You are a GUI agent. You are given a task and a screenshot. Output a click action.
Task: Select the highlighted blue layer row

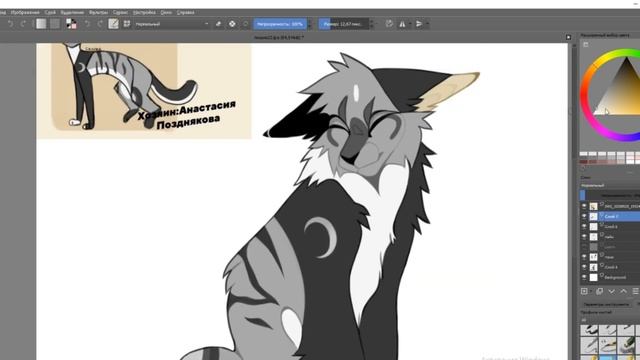[x=610, y=216]
